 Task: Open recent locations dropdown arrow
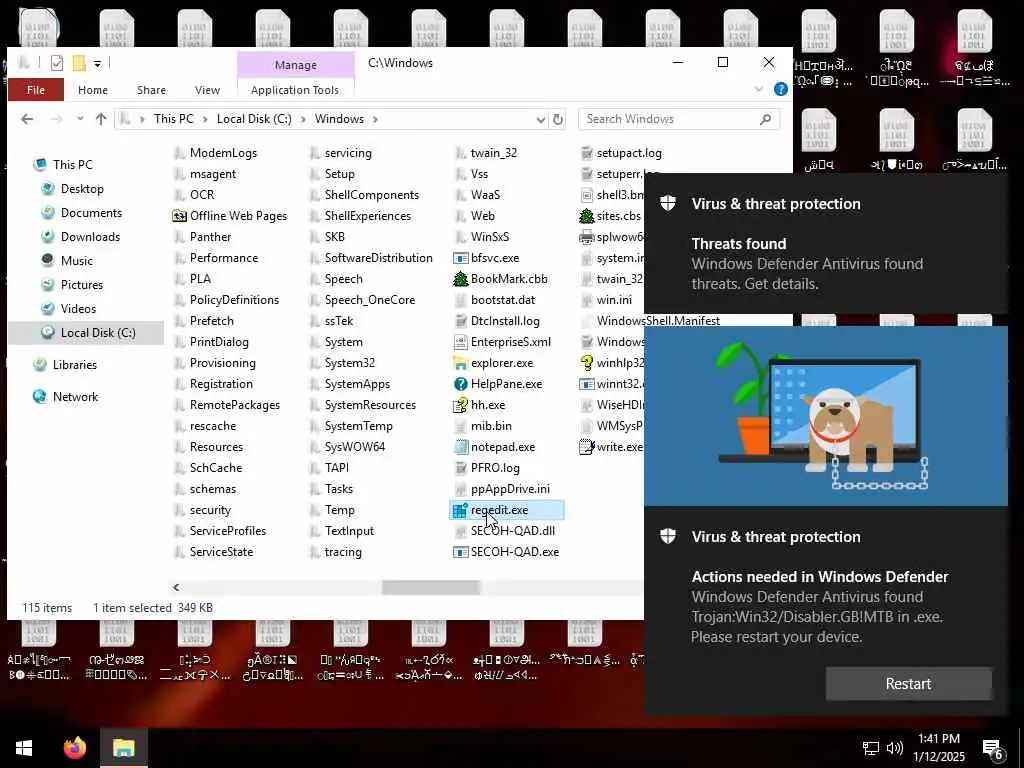[x=80, y=119]
